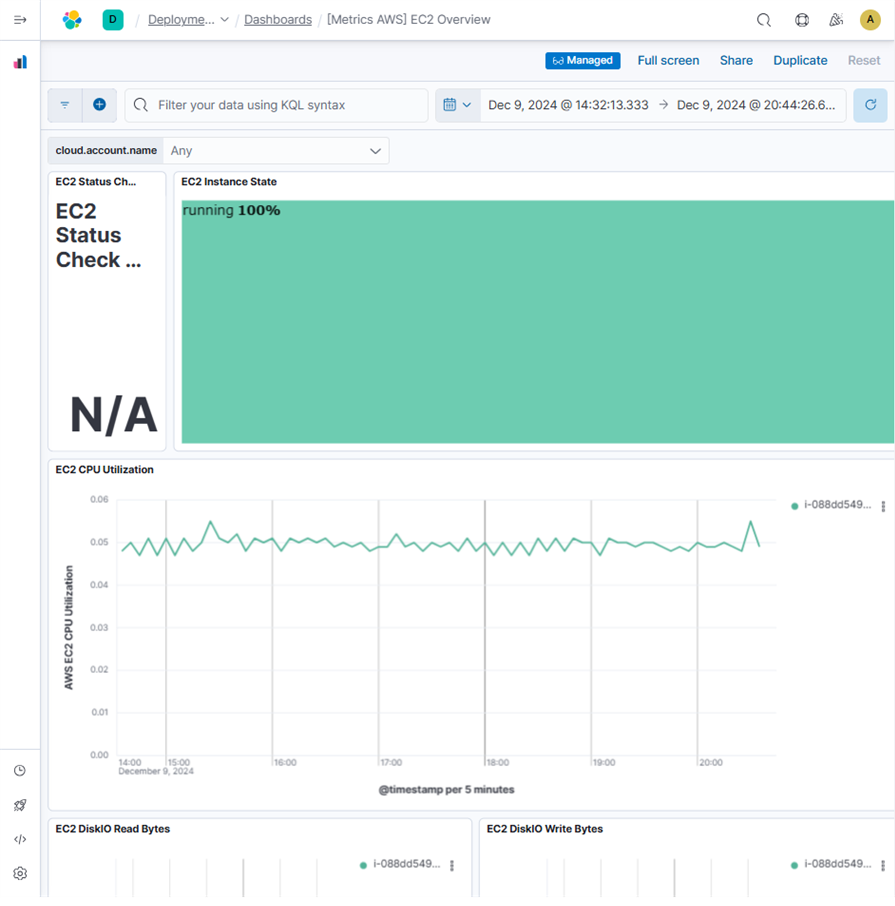895x906 pixels.
Task: Click the search magnifier icon in header
Action: [x=764, y=20]
